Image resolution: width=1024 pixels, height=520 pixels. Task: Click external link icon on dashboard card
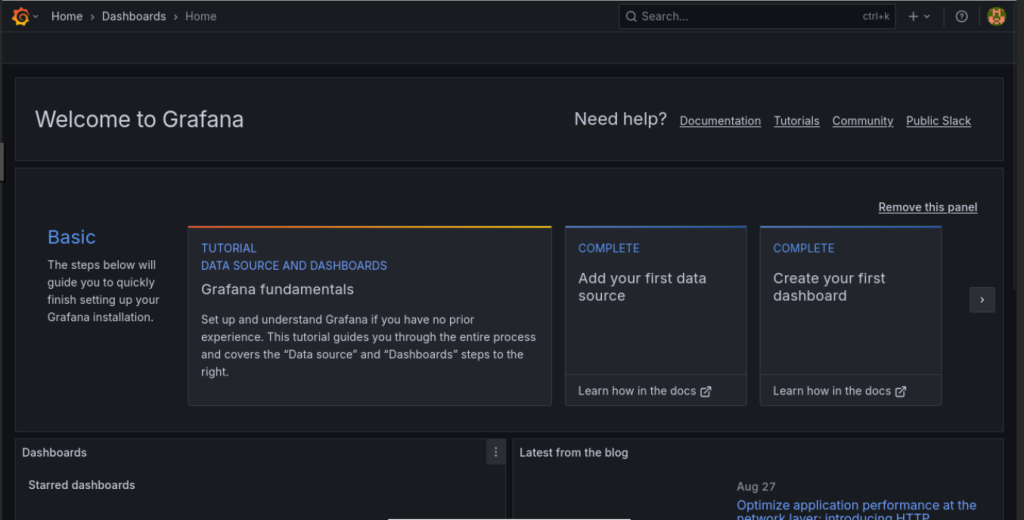click(901, 391)
